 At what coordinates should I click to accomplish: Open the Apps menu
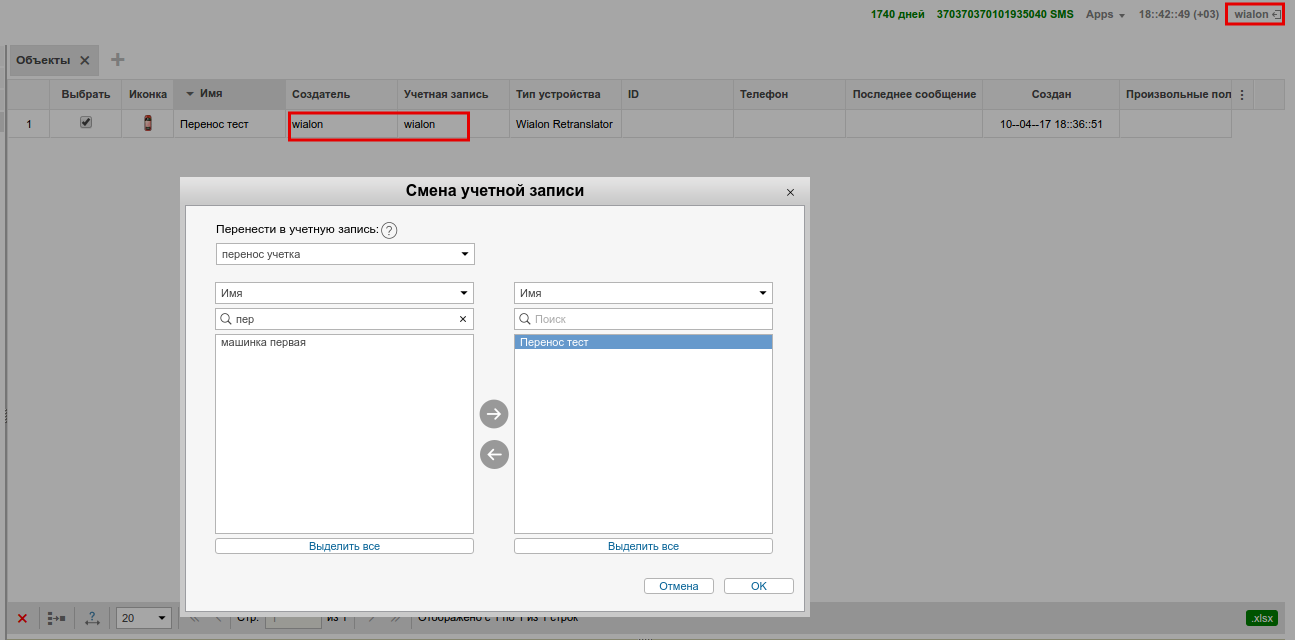[x=1105, y=15]
